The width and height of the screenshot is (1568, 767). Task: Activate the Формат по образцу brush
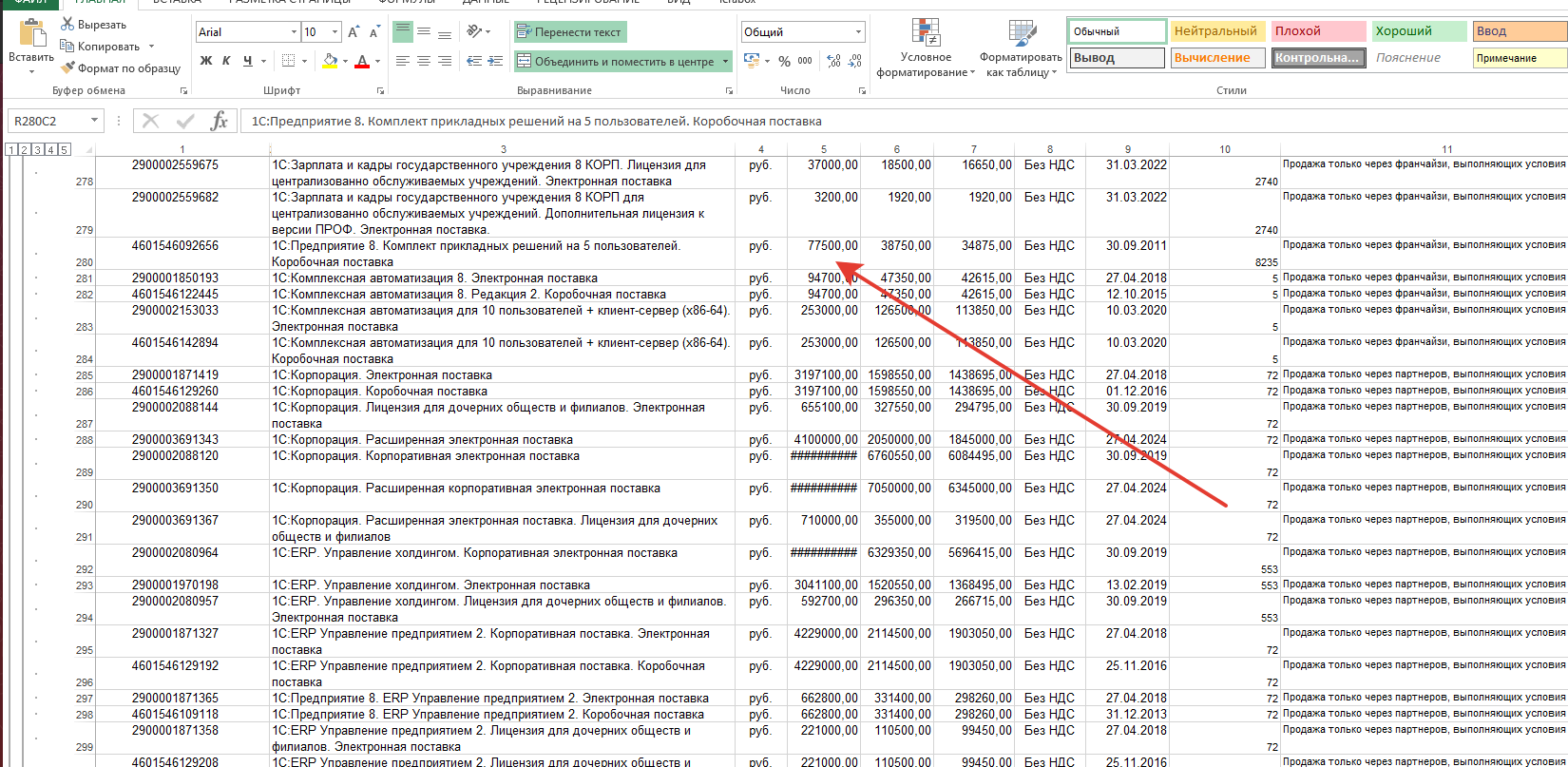pyautogui.click(x=120, y=68)
